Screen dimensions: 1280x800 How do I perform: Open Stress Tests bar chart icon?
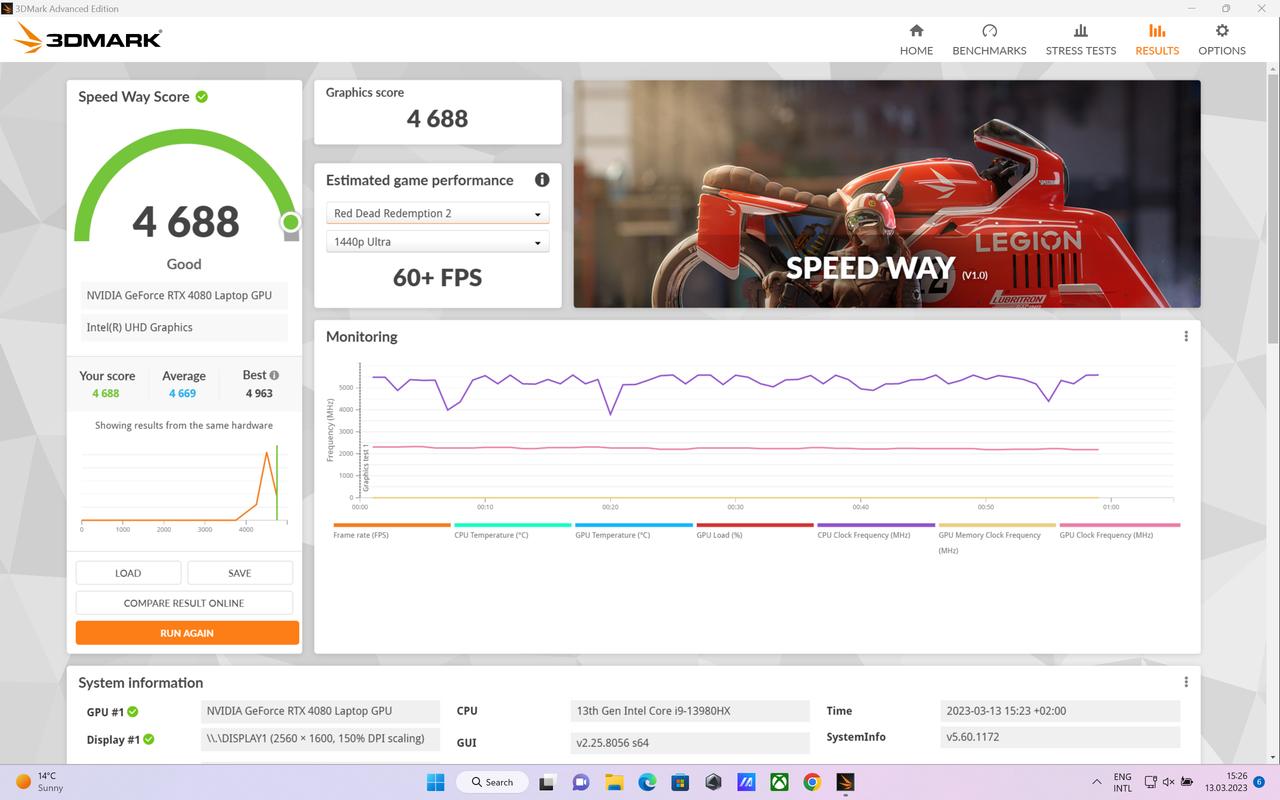pyautogui.click(x=1080, y=31)
